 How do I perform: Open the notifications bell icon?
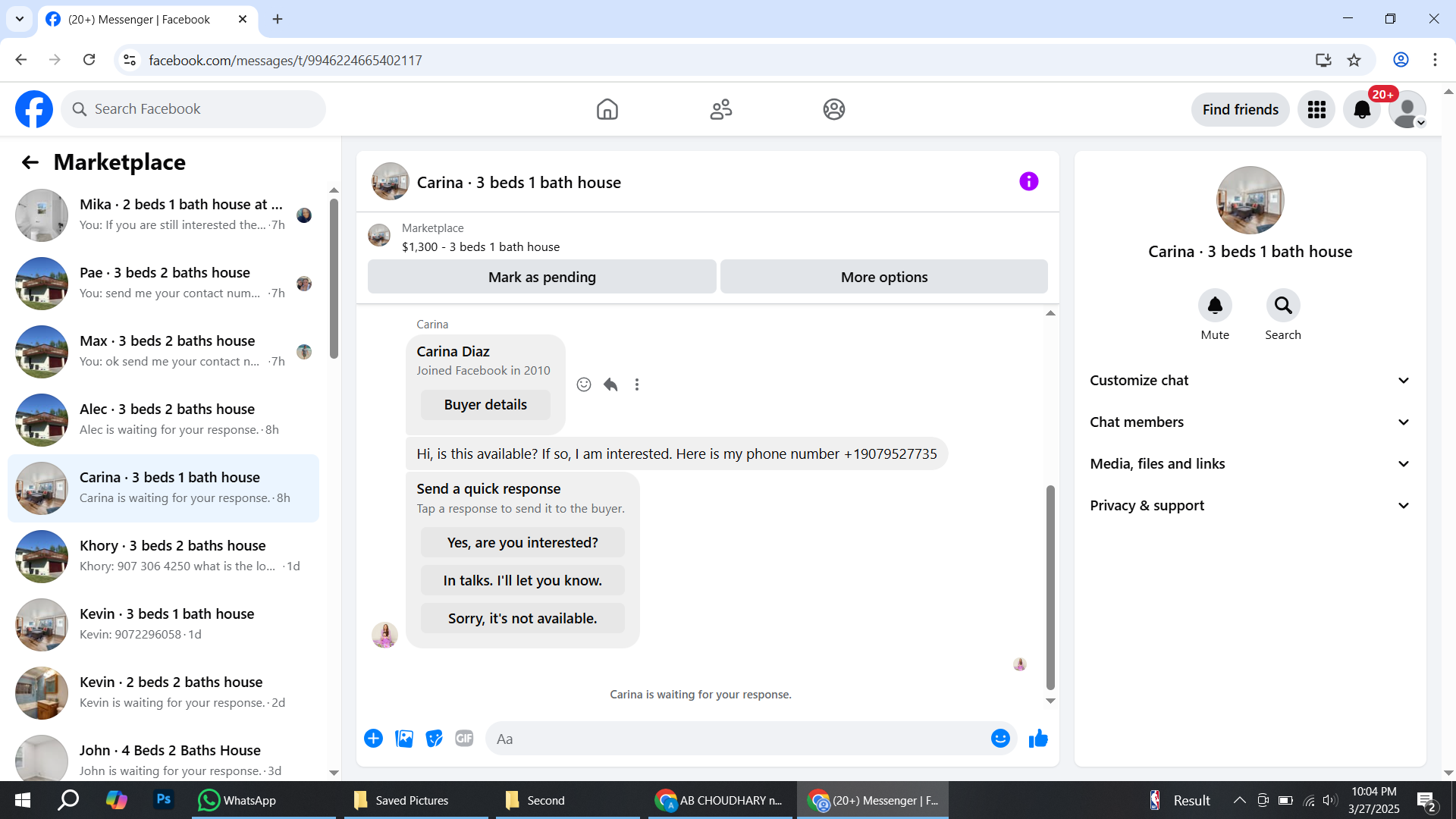[1362, 109]
